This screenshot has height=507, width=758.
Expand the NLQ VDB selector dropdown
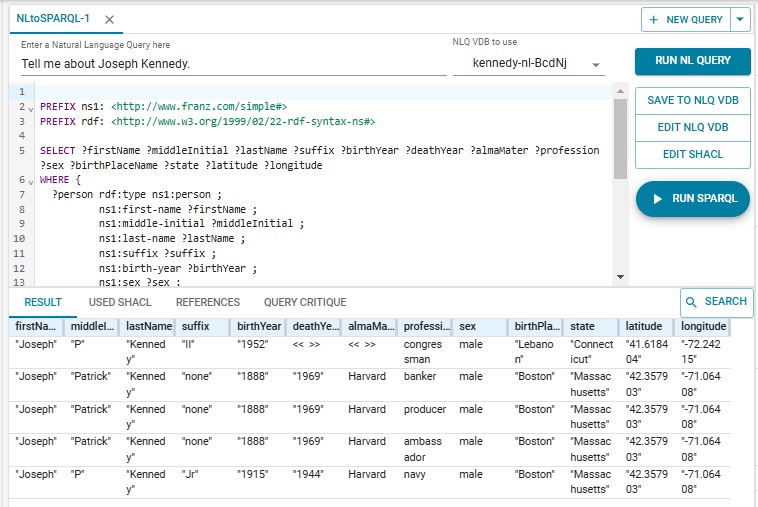(597, 65)
